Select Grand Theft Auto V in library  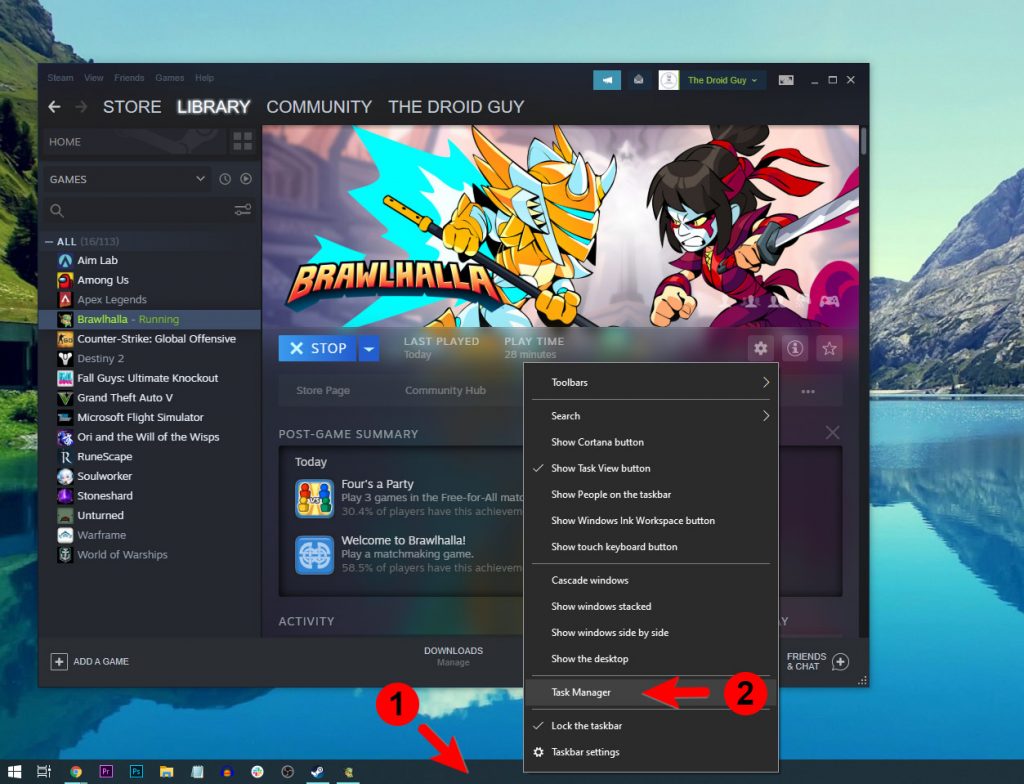150,398
